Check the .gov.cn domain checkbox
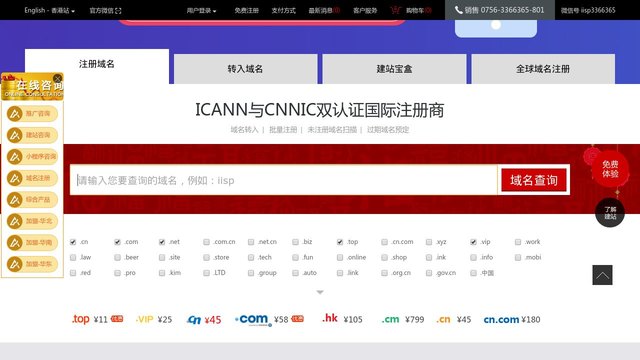 (429, 273)
